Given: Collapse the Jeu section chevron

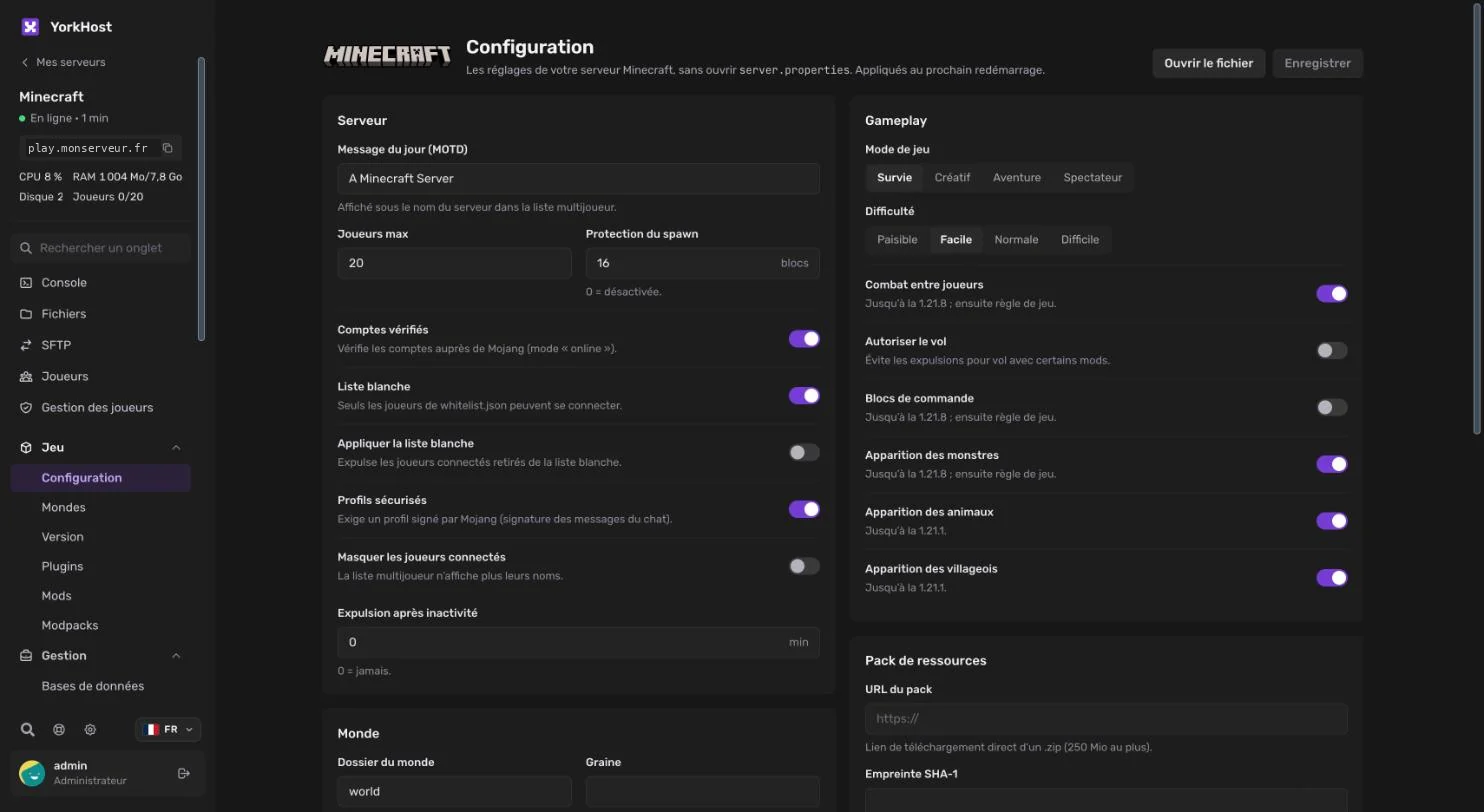Looking at the screenshot, I should 176,448.
